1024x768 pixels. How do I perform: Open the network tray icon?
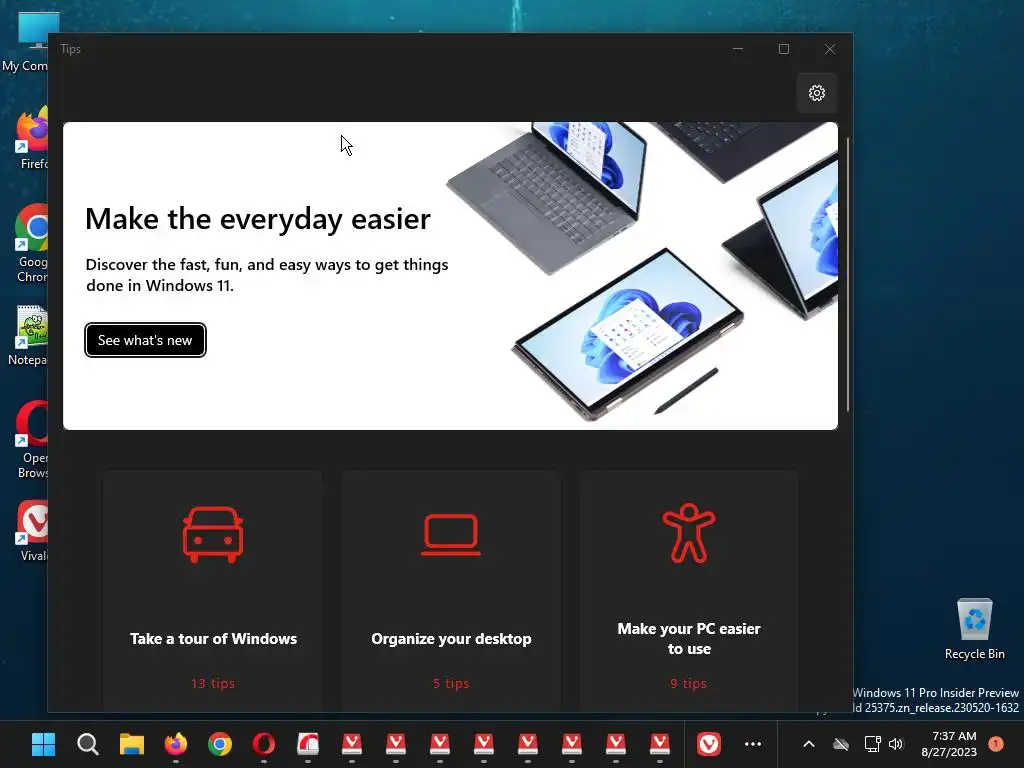872,744
